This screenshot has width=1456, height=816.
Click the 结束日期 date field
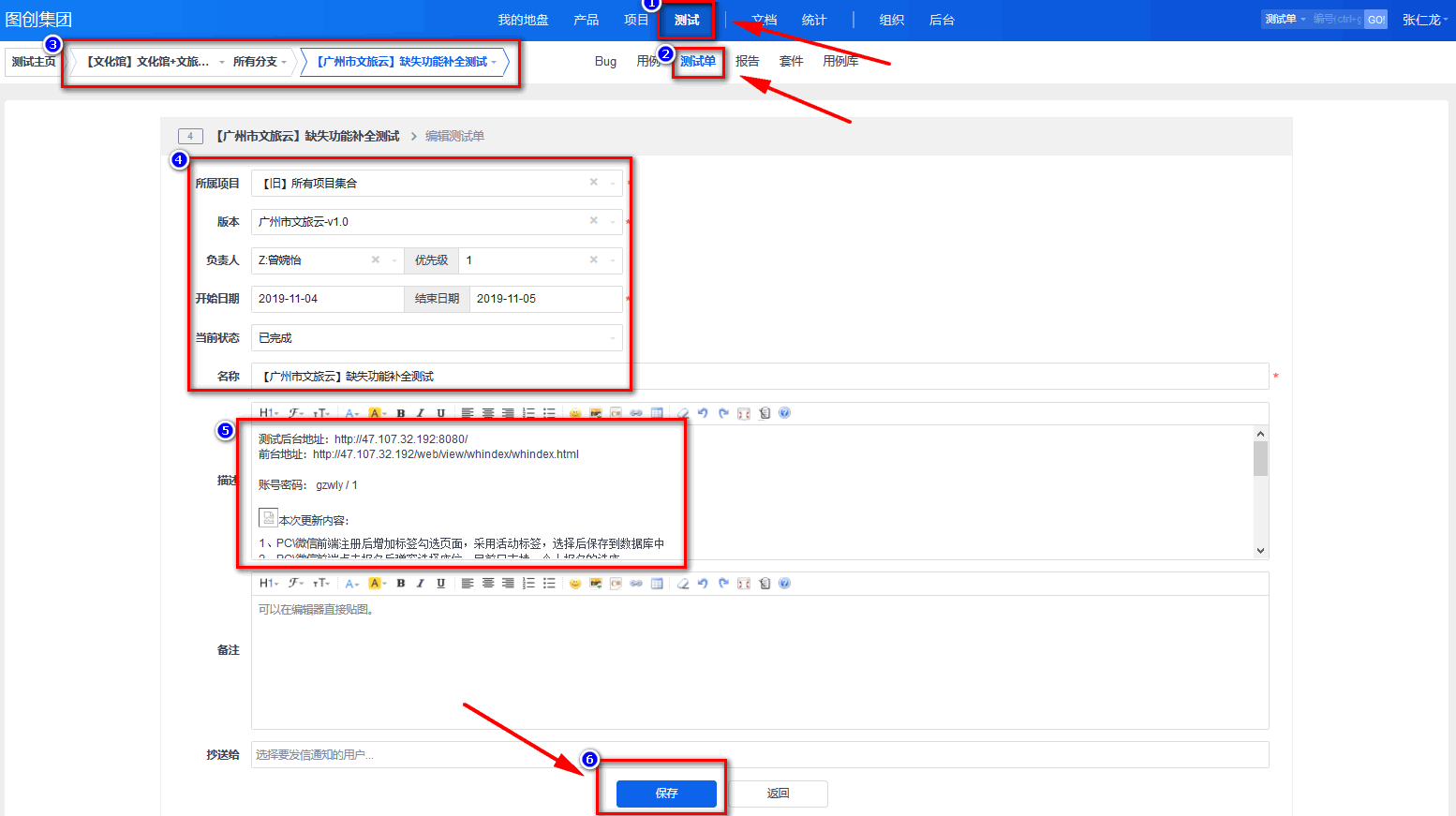[x=546, y=299]
